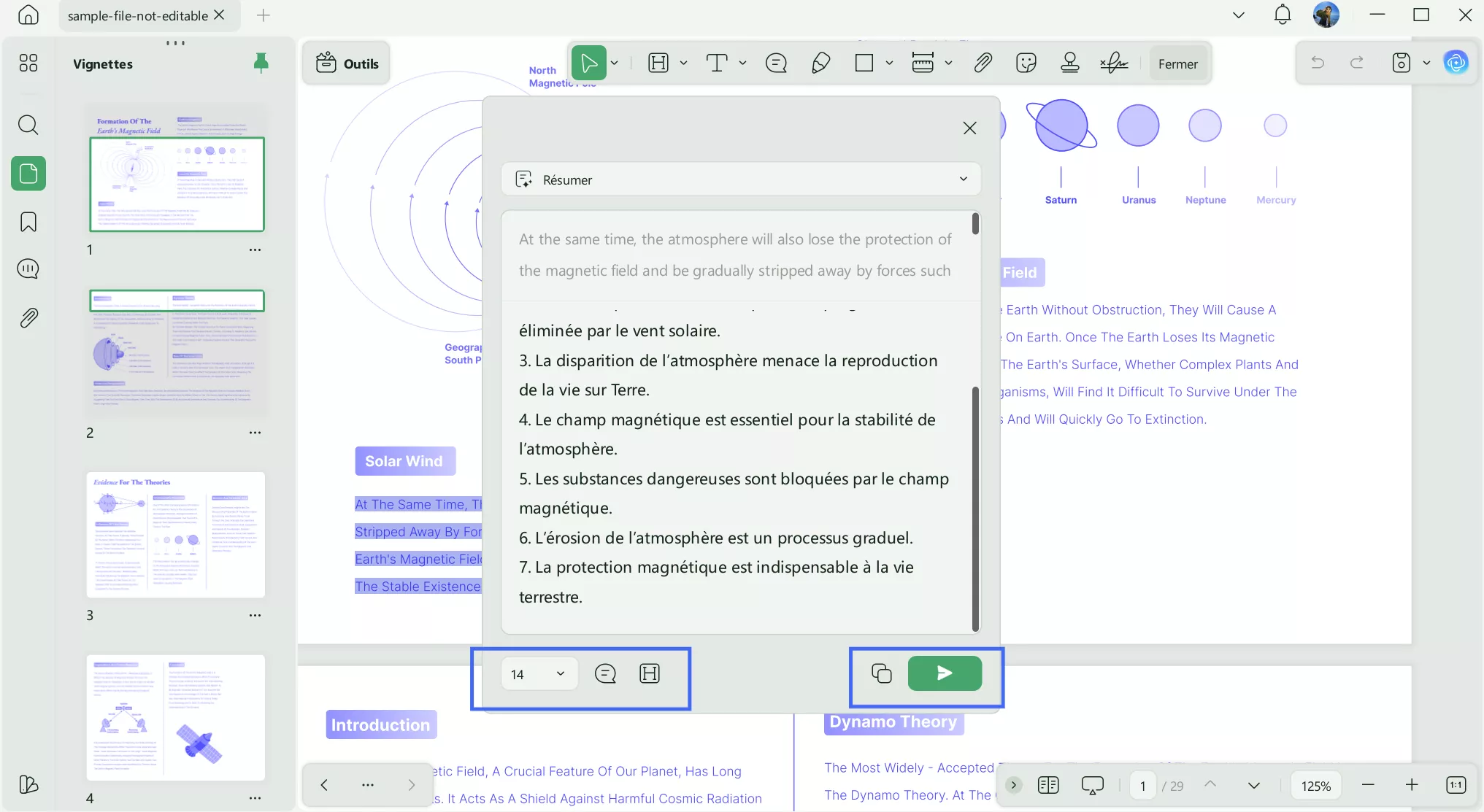Open the AI assistant icon
The height and width of the screenshot is (812, 1484).
tap(1456, 63)
